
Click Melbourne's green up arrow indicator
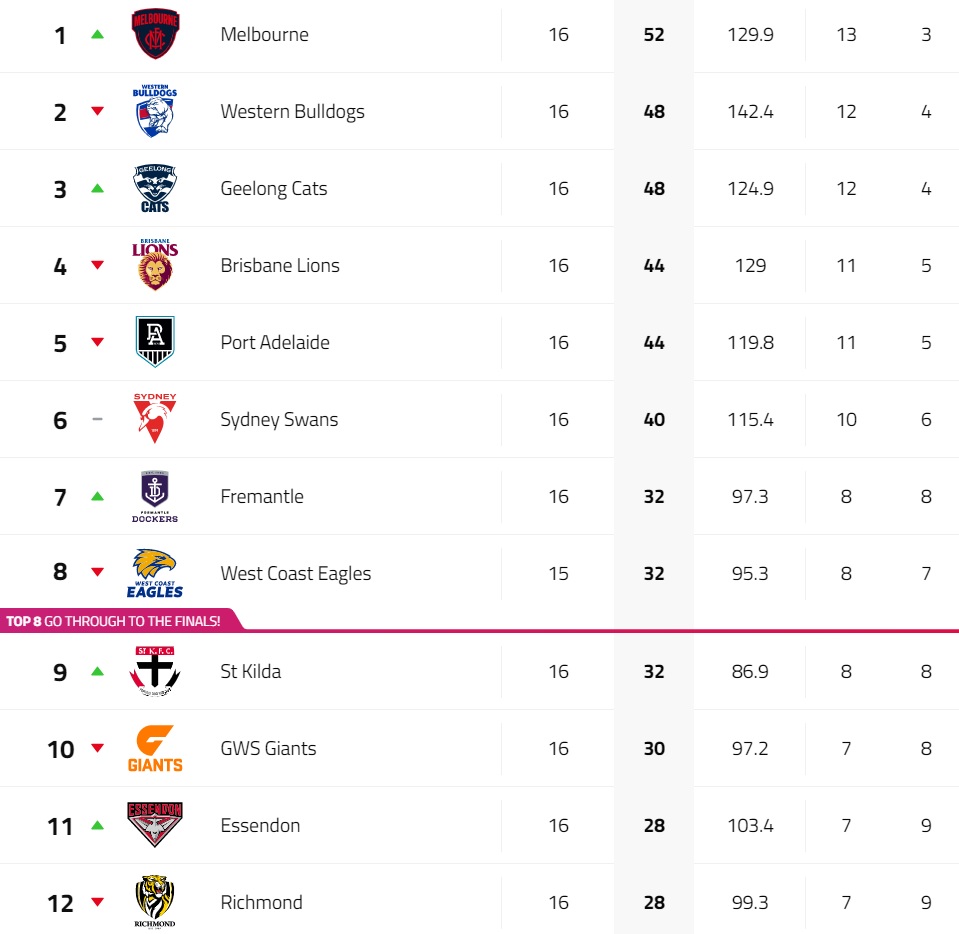[97, 34]
